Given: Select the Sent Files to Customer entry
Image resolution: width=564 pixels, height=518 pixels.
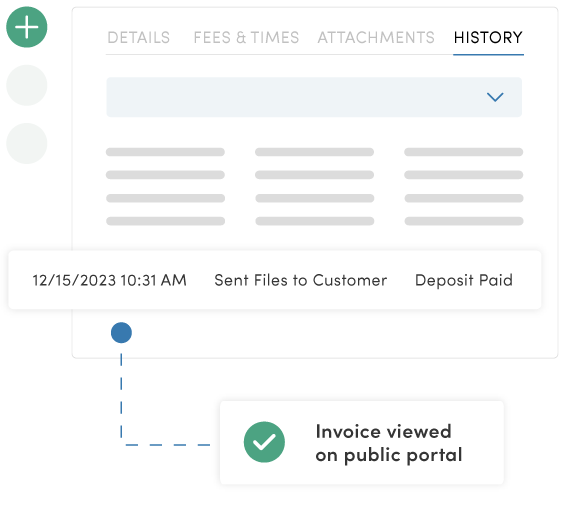Looking at the screenshot, I should pos(301,280).
